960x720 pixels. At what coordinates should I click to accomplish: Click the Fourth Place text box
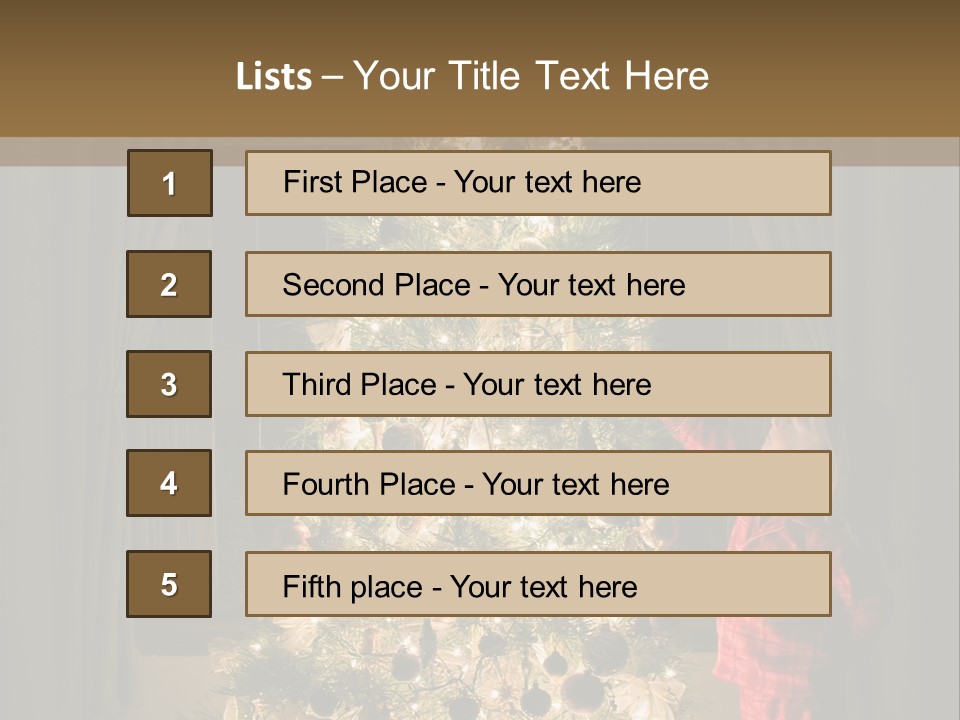coord(538,484)
